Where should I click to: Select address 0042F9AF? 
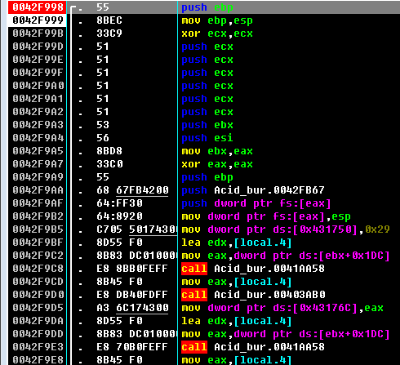pyautogui.click(x=38, y=203)
